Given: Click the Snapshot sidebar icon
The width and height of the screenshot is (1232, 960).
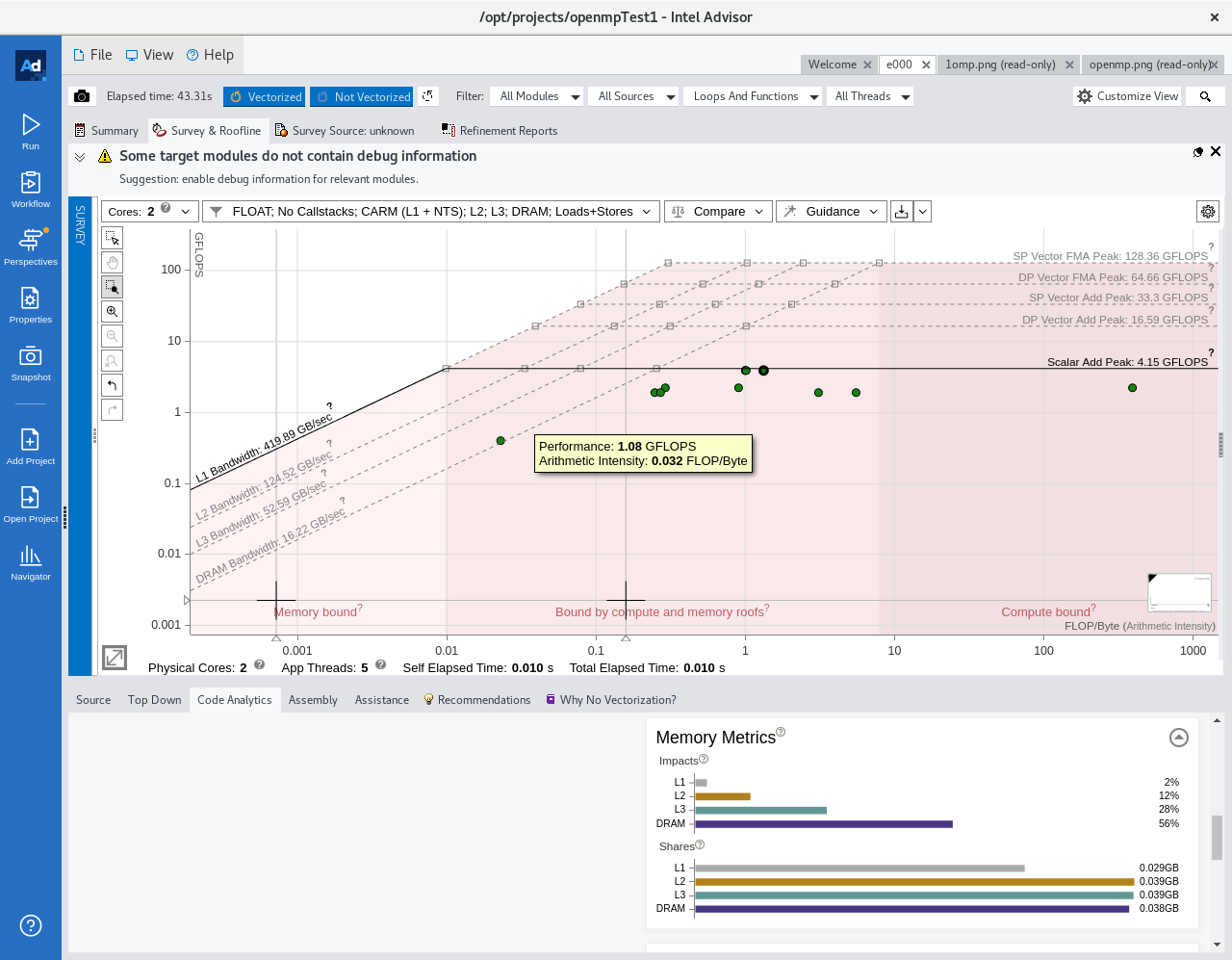Looking at the screenshot, I should [x=31, y=362].
